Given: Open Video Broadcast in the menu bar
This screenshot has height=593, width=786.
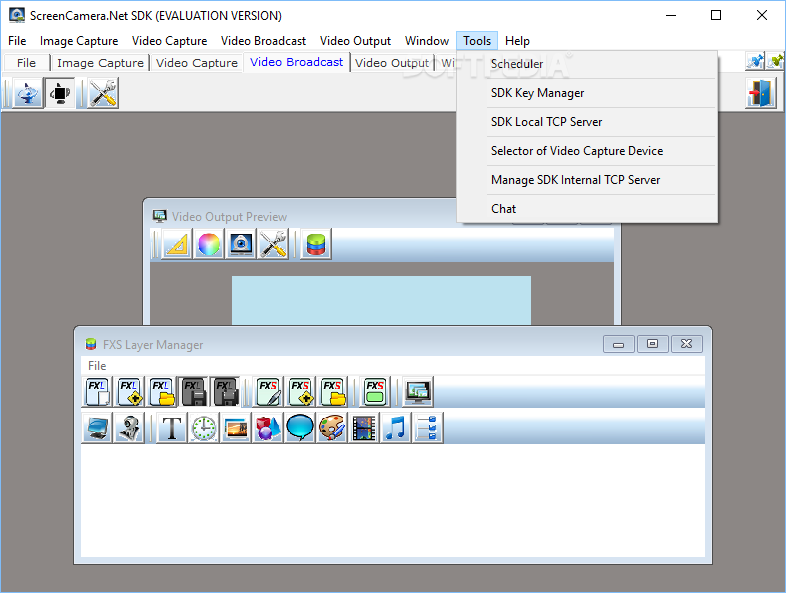Looking at the screenshot, I should 263,41.
